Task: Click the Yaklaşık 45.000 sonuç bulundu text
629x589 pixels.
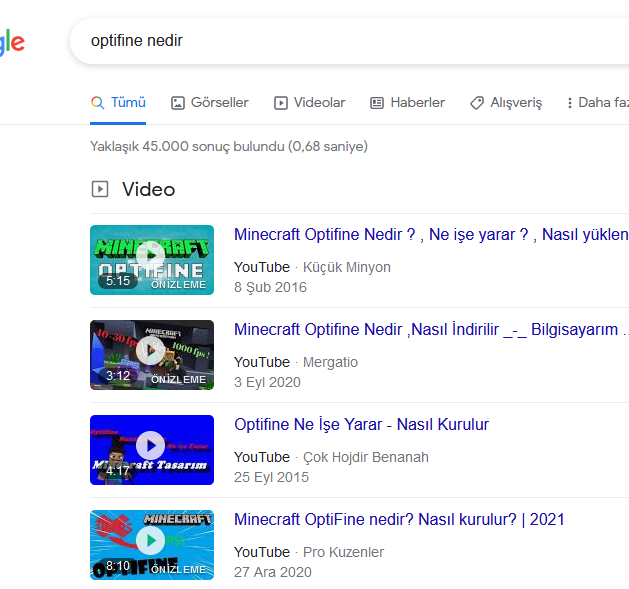Action: point(229,146)
